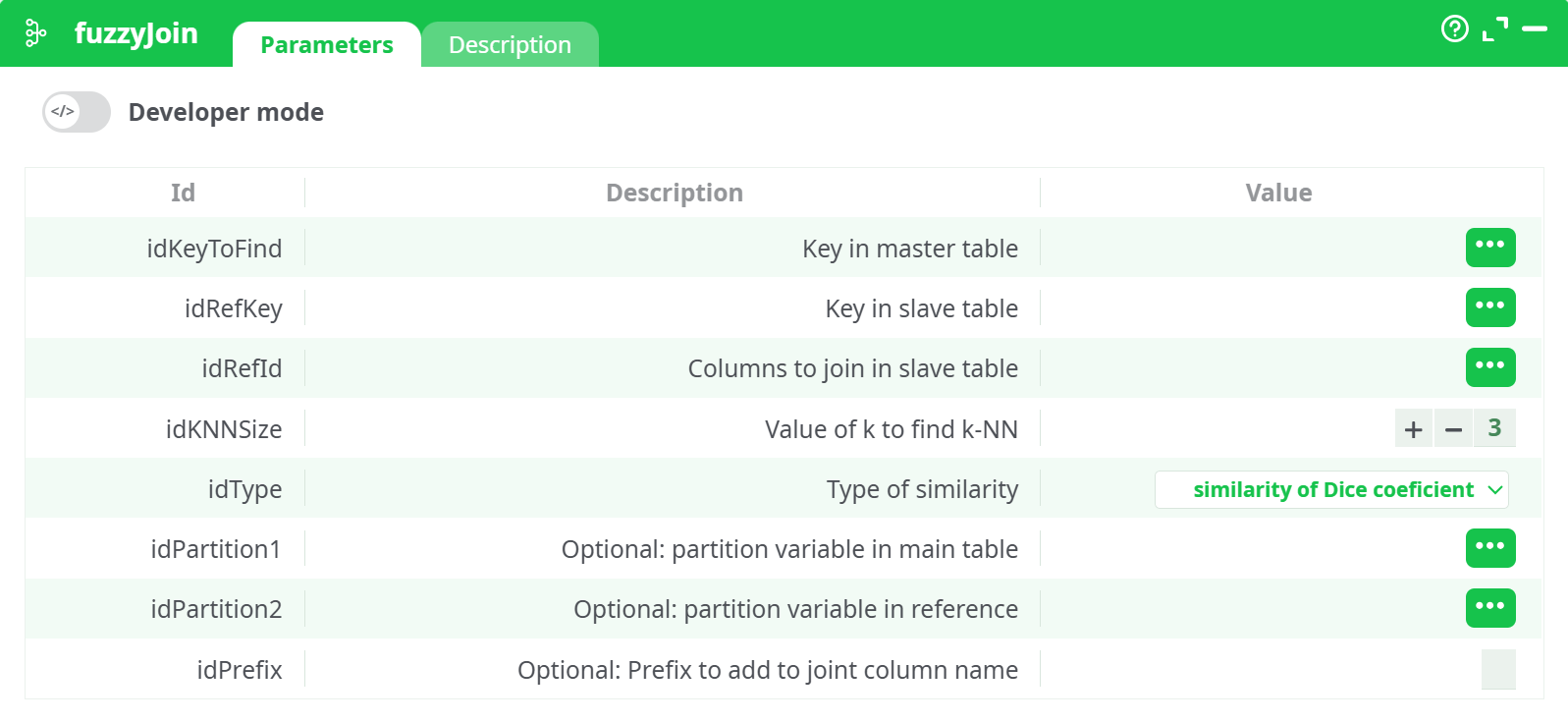Decrease the k-NN value with minus

click(x=1454, y=429)
